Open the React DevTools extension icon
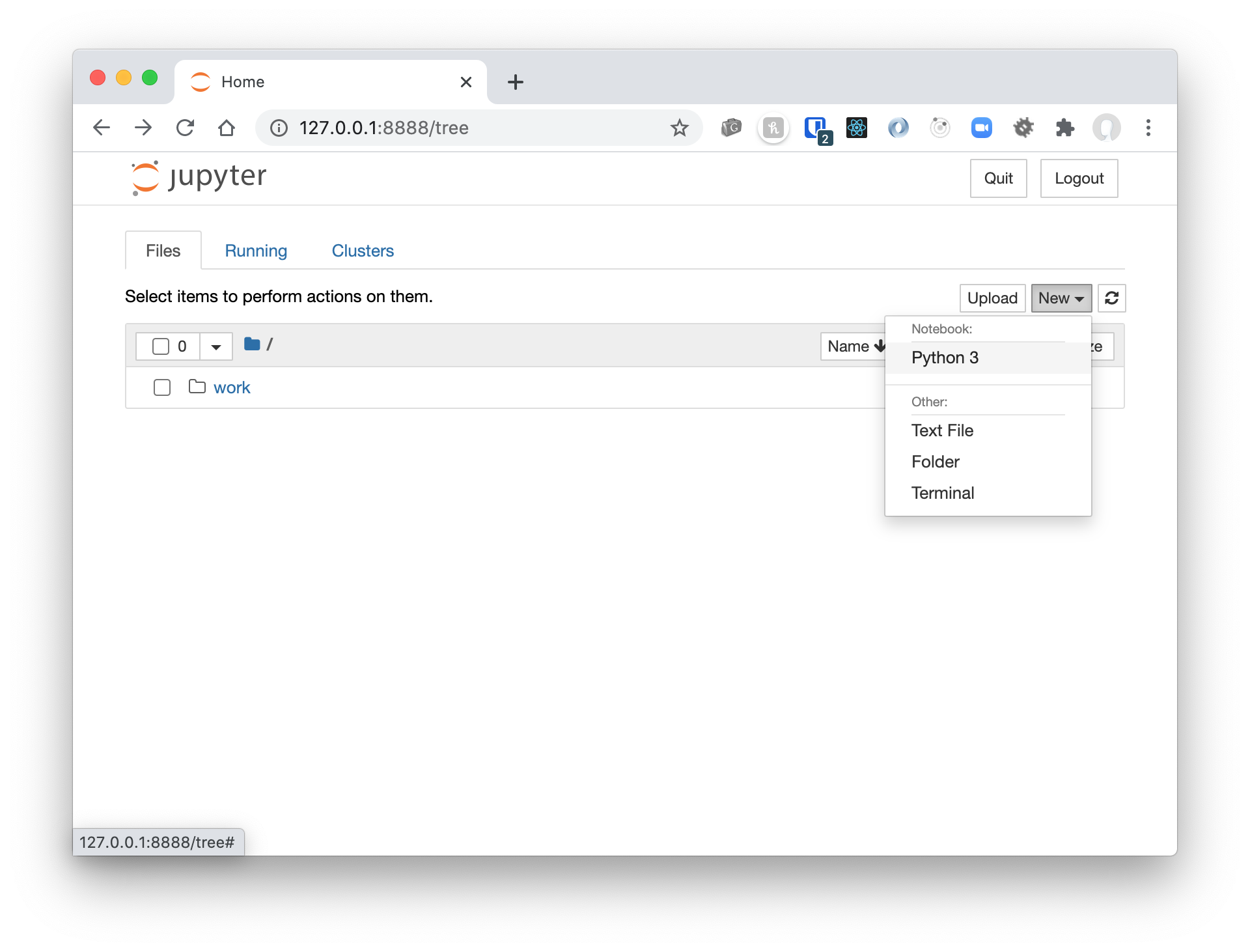This screenshot has width=1250, height=952. 857,128
